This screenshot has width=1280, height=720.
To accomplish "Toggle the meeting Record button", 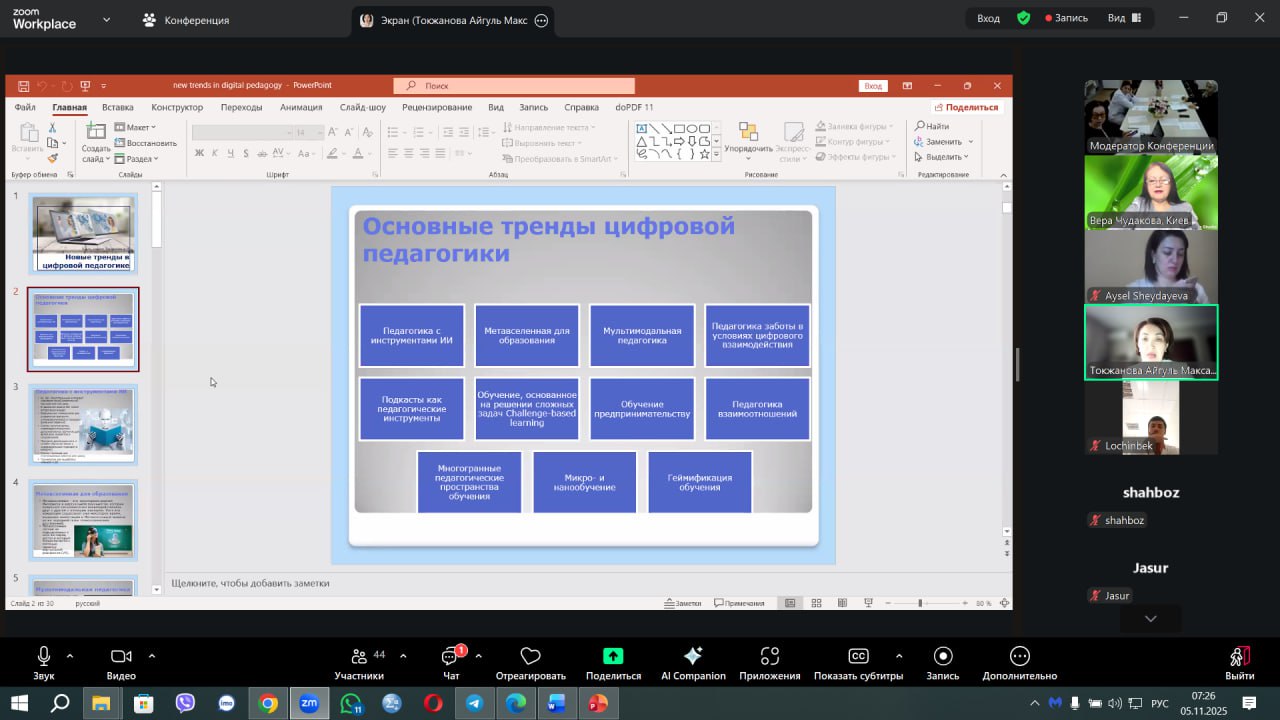I will coord(942,657).
